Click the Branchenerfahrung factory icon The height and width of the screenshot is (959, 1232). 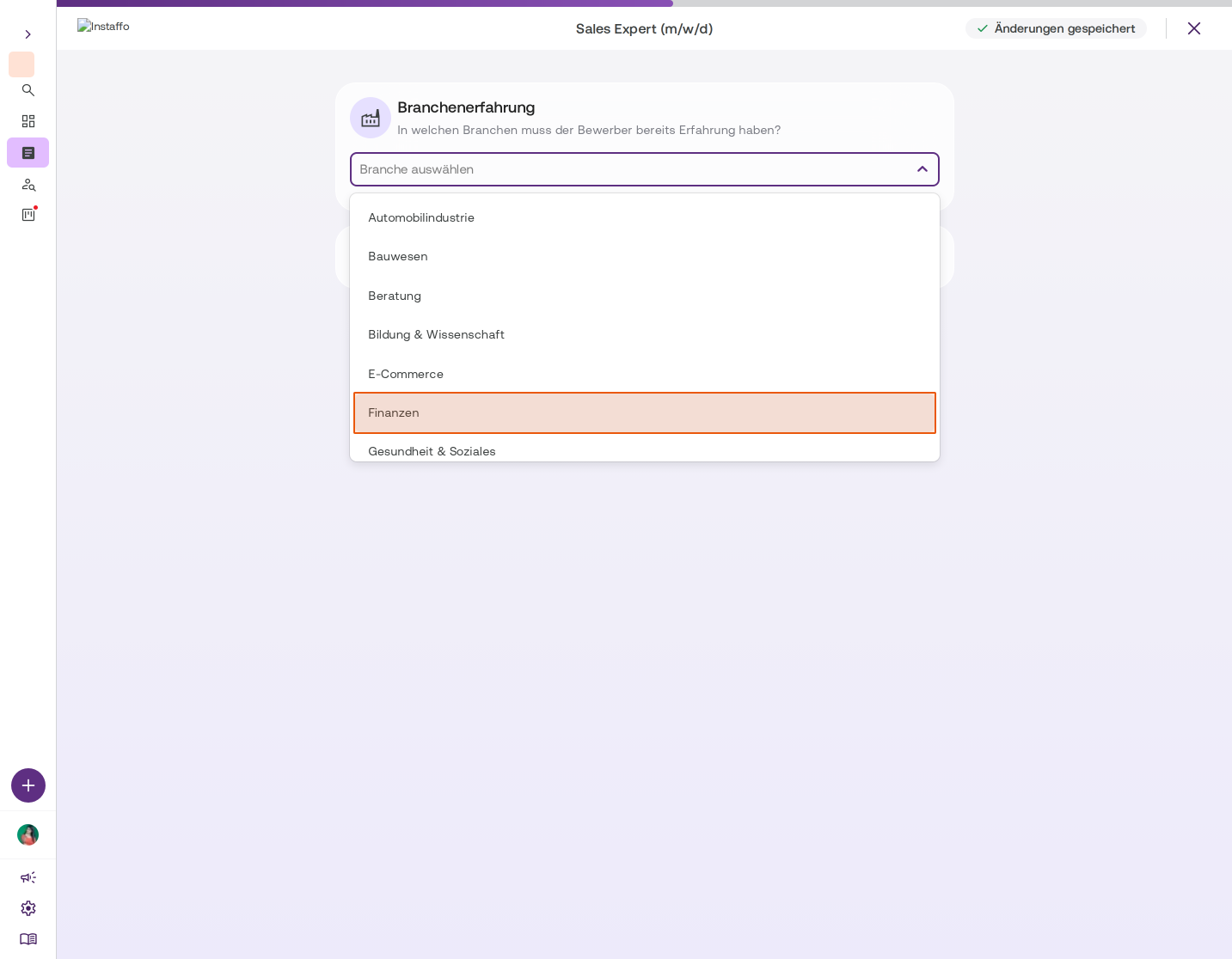click(x=371, y=118)
